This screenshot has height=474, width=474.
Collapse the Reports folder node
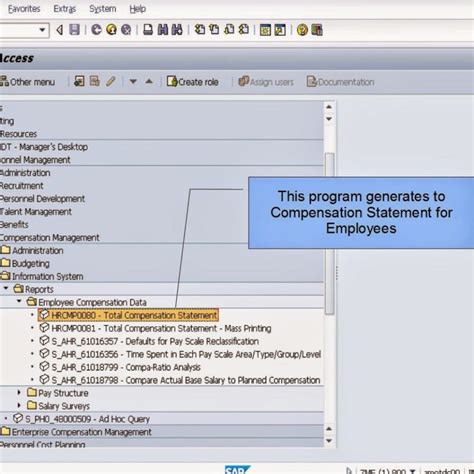(6, 288)
